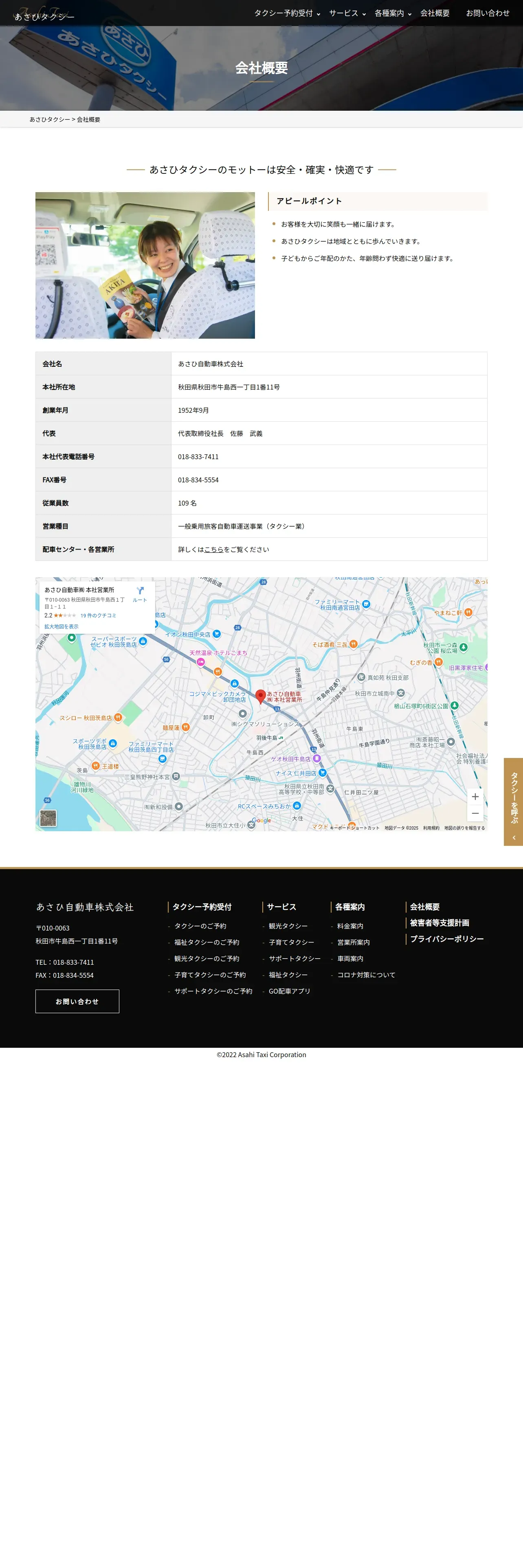Open footer link 福祉タクシーのご予約

tap(207, 942)
